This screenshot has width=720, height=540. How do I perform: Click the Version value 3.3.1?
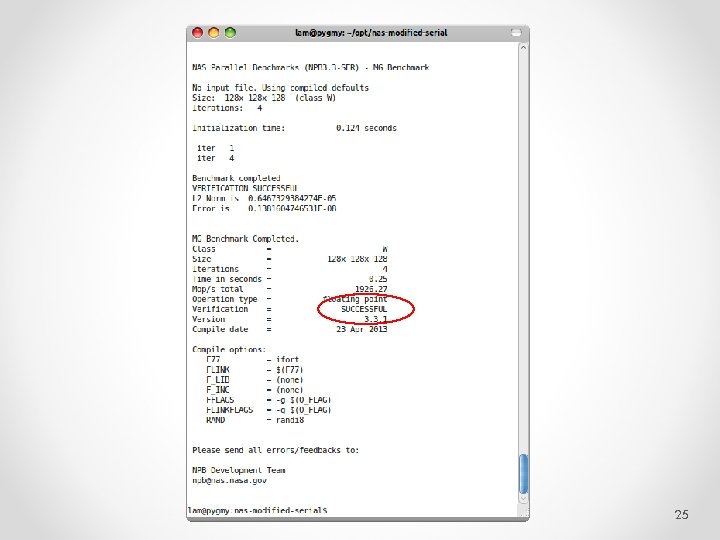click(376, 319)
